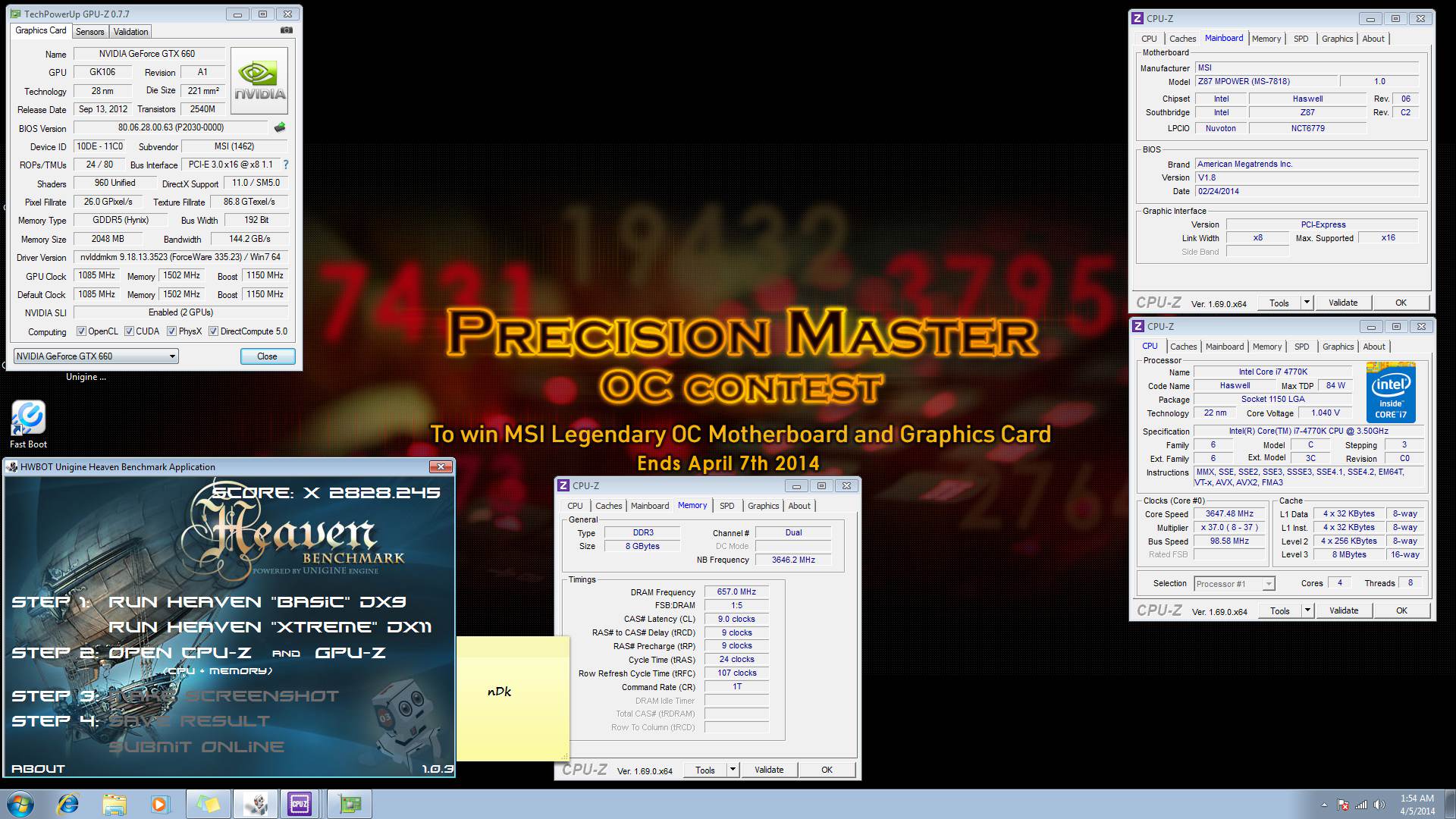1456x819 pixels.
Task: Click RUN HEAVEN "BASIC" DX9
Action: 257,602
